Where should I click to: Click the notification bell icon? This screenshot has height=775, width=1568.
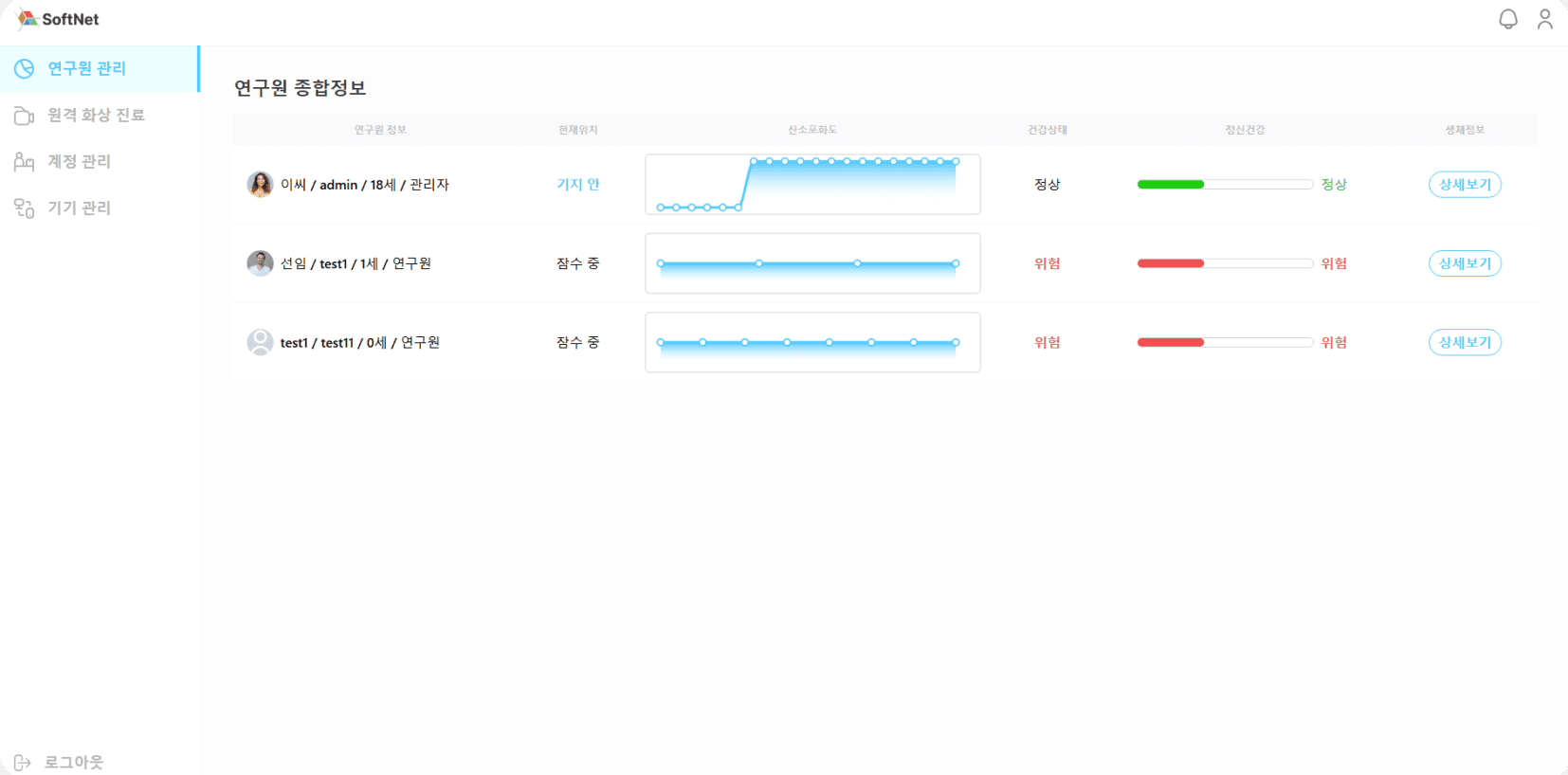tap(1507, 19)
